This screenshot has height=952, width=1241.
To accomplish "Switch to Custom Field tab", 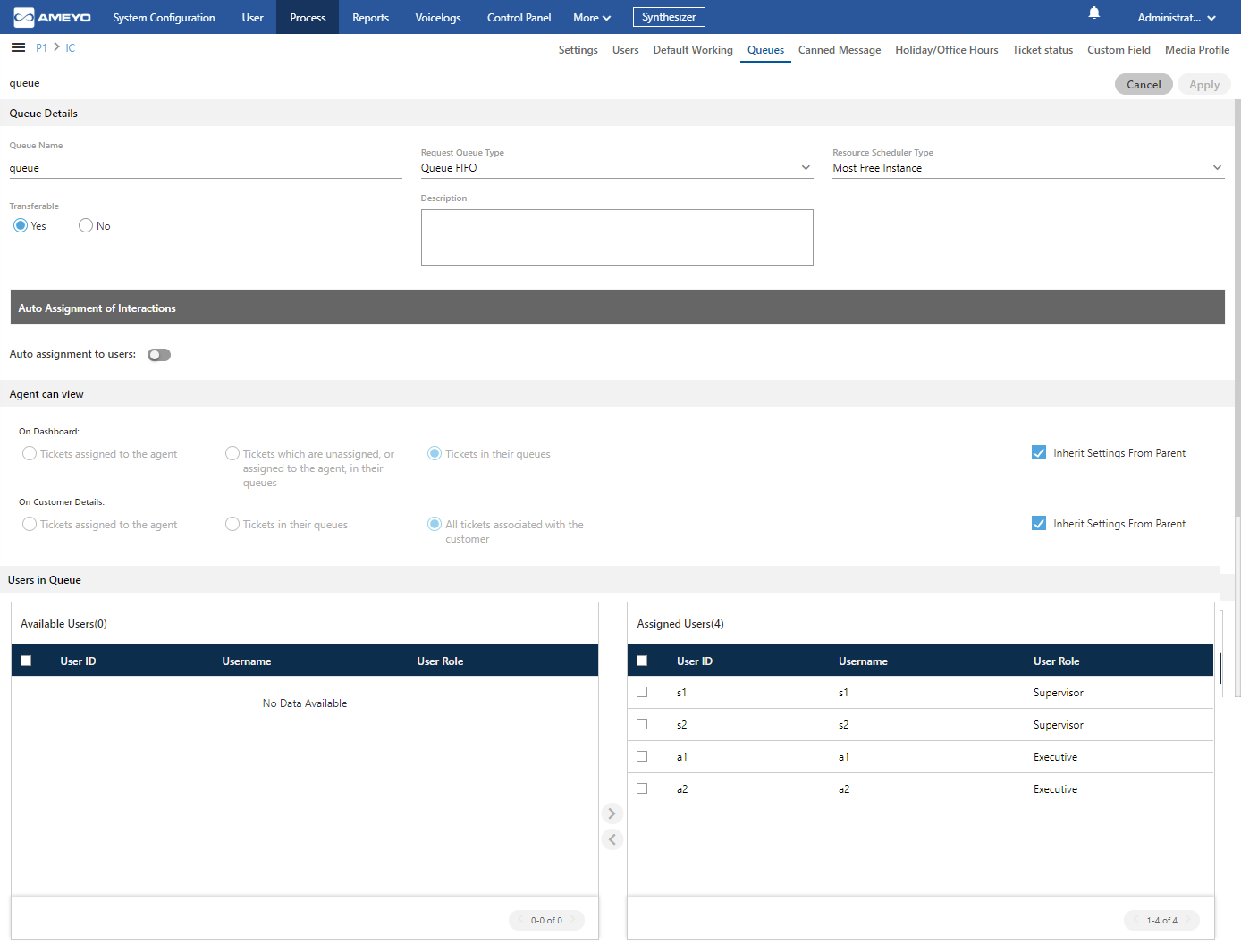I will tap(1119, 50).
